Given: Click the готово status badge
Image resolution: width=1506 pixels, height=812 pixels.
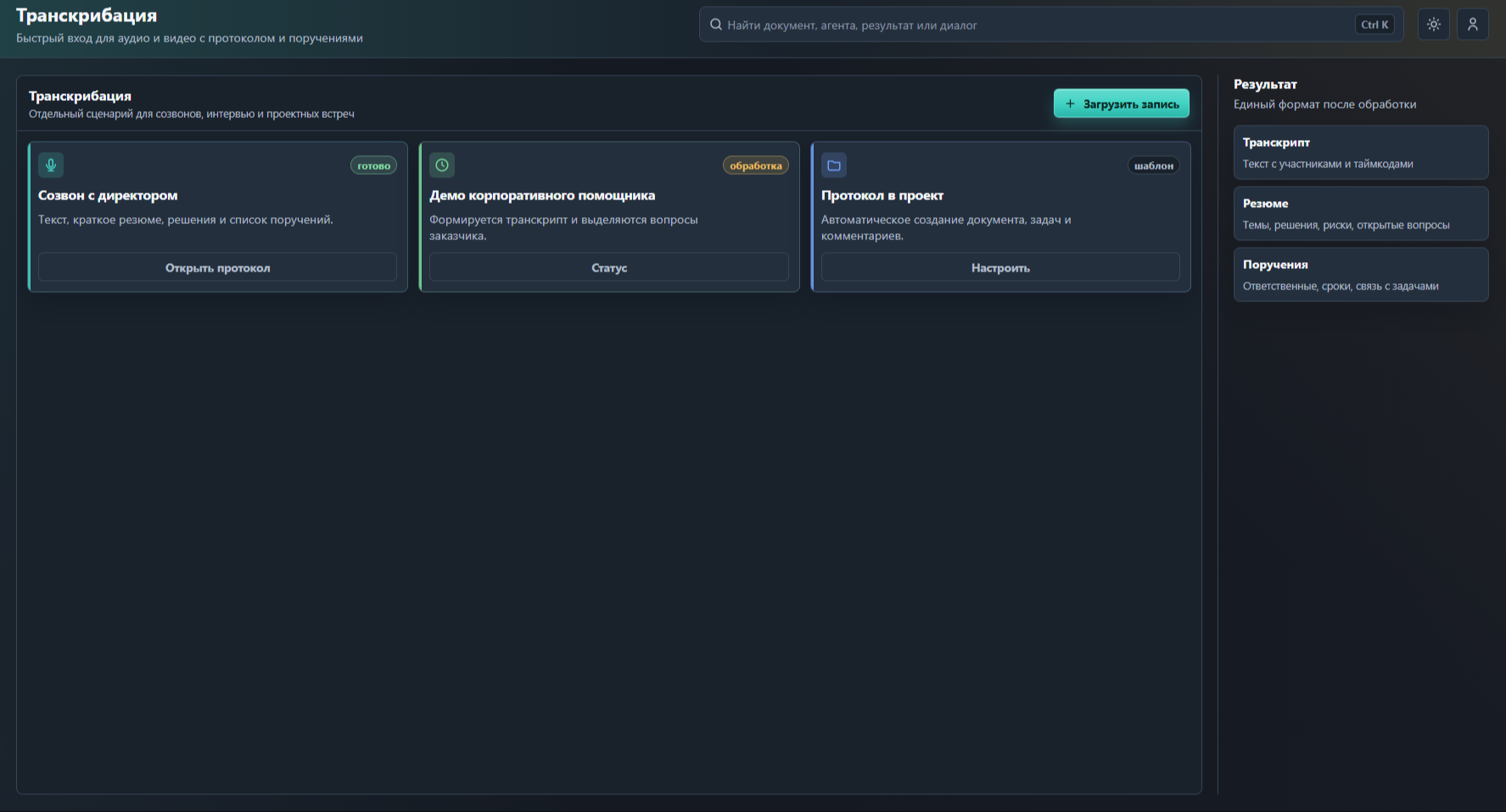Looking at the screenshot, I should 373,165.
